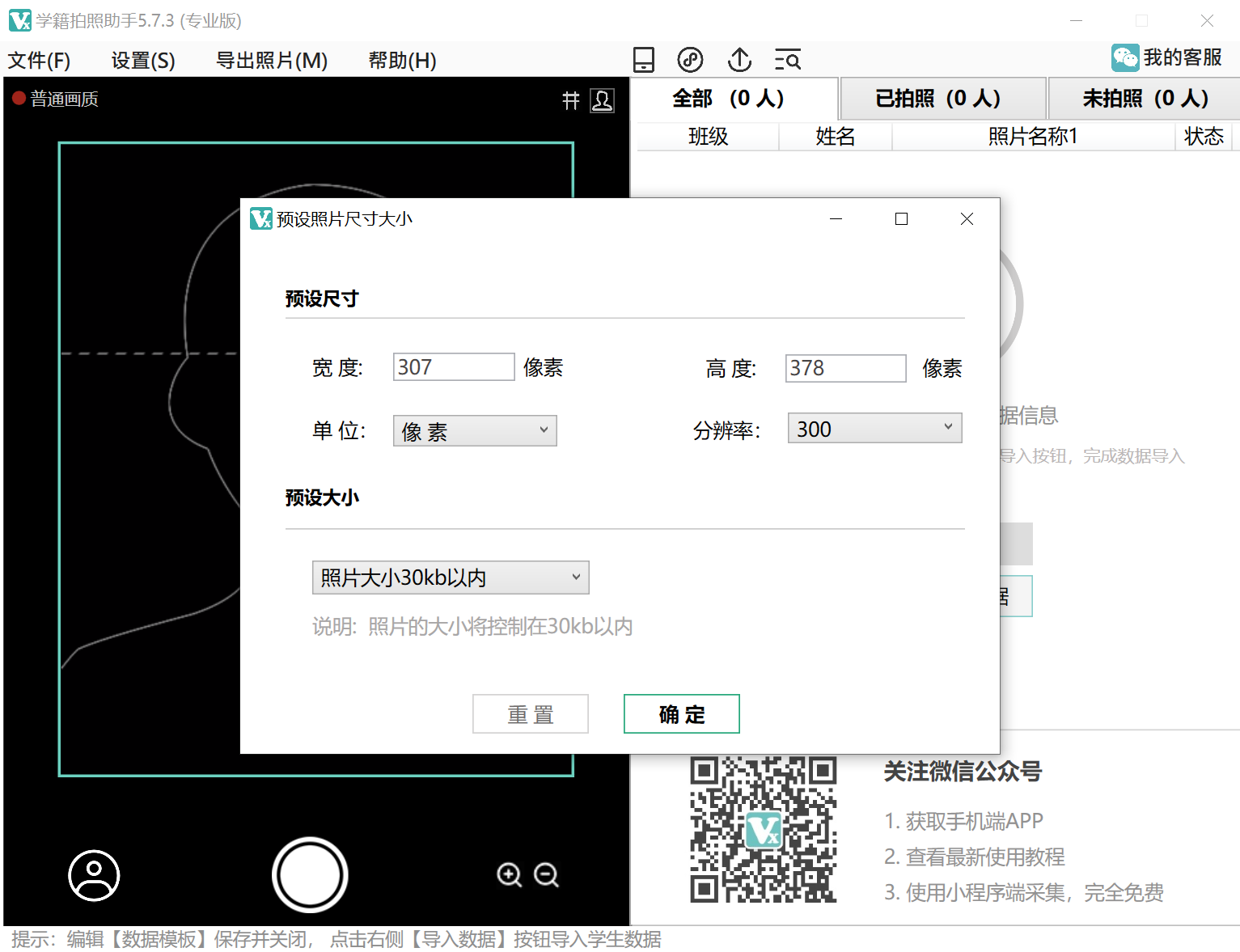Open the 分辨率 resolution dropdown
Viewport: 1240px width, 952px height.
[874, 428]
